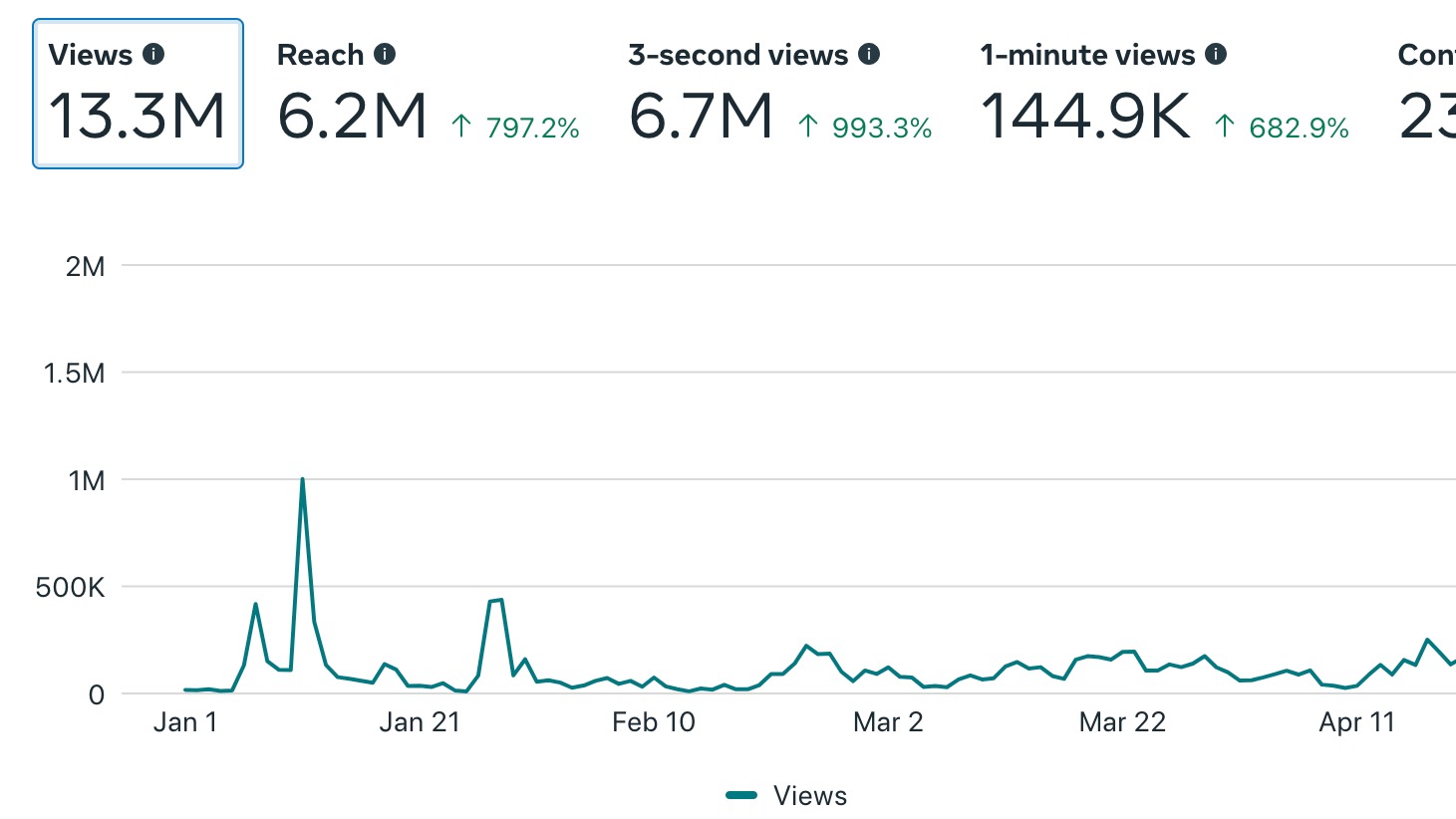Open info icon next to Views
The height and width of the screenshot is (819, 1456).
coord(153,54)
